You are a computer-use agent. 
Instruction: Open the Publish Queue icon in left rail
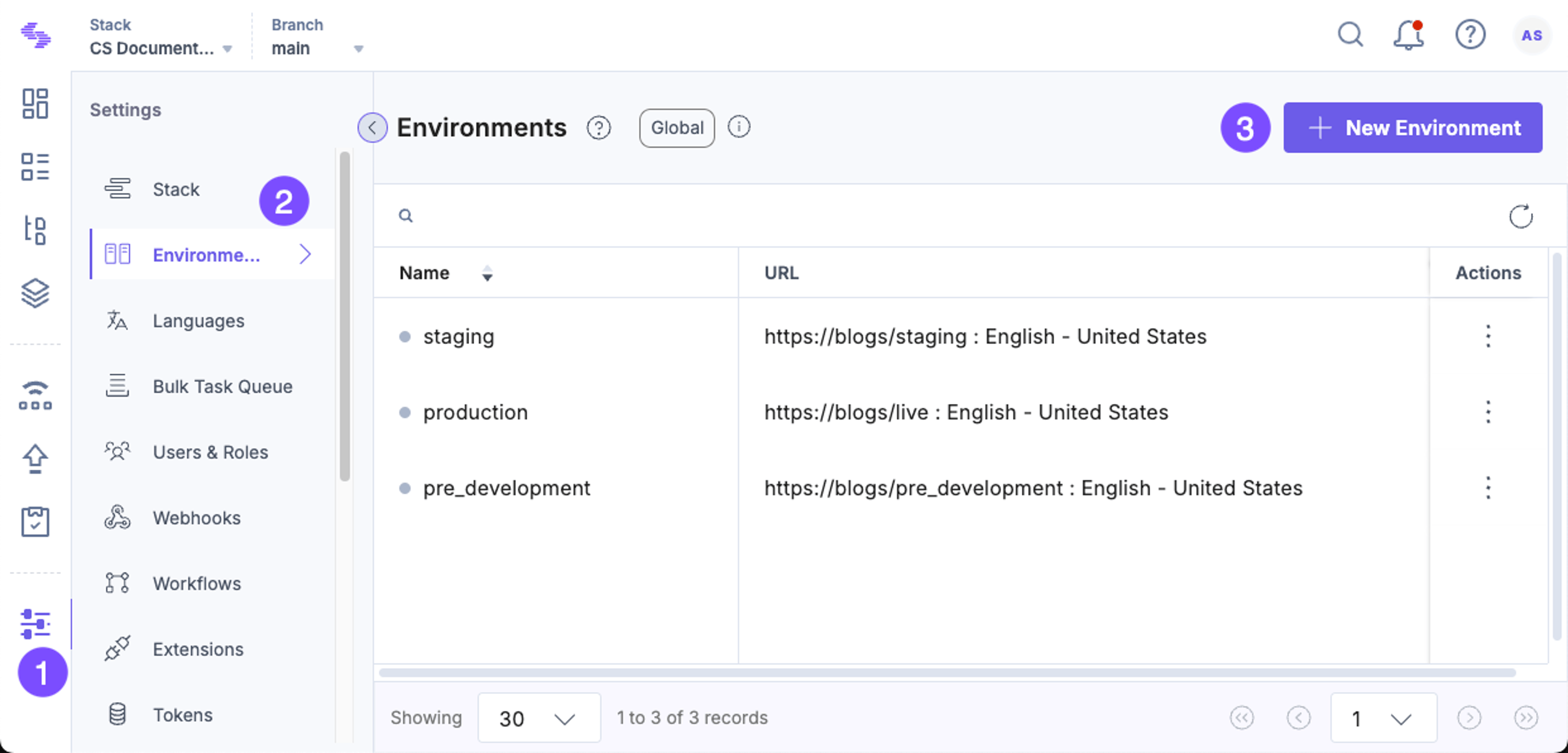[35, 396]
